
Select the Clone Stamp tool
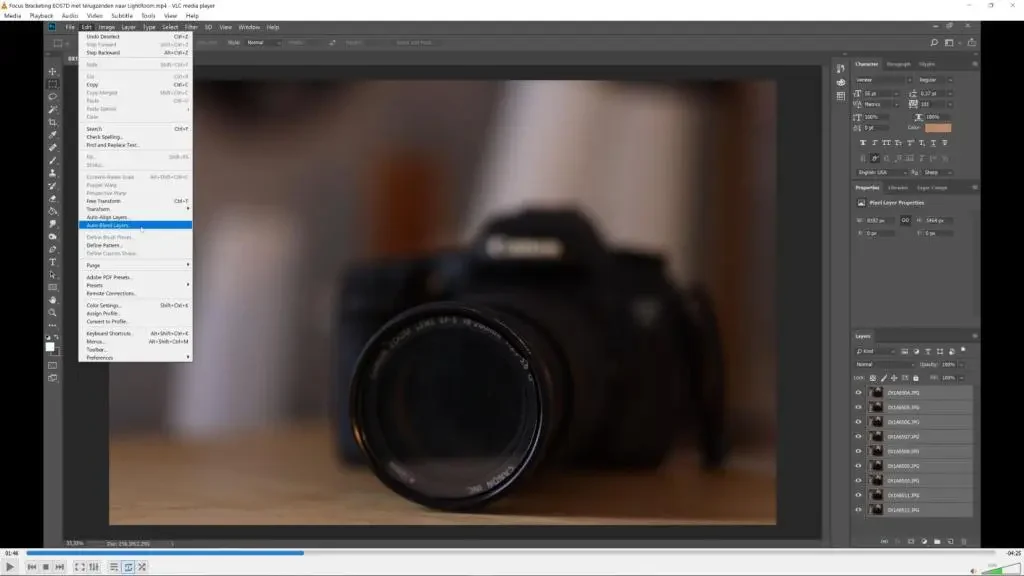(x=53, y=173)
